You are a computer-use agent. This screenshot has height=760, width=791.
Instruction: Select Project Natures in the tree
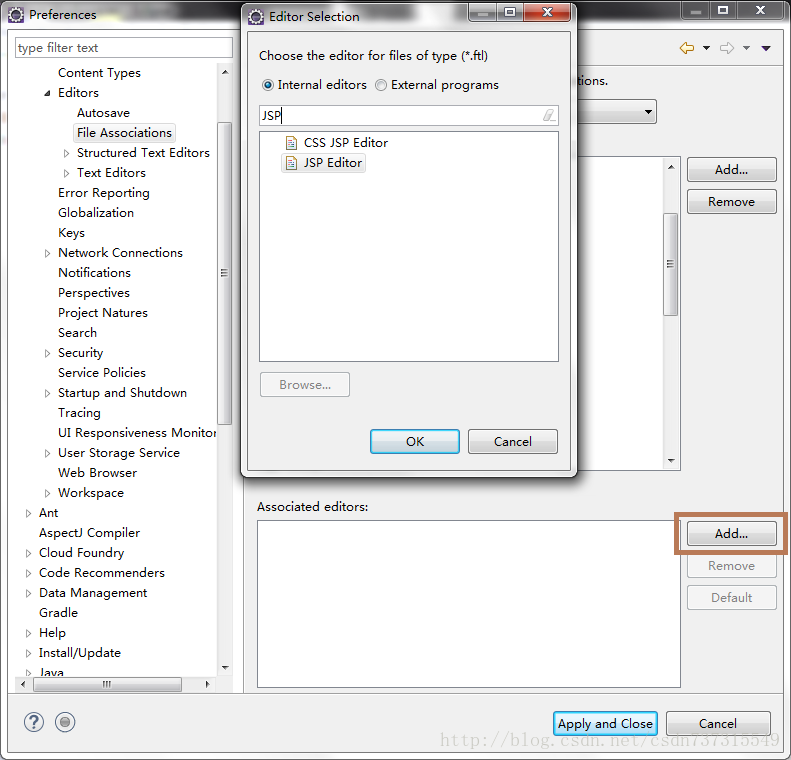pos(103,313)
